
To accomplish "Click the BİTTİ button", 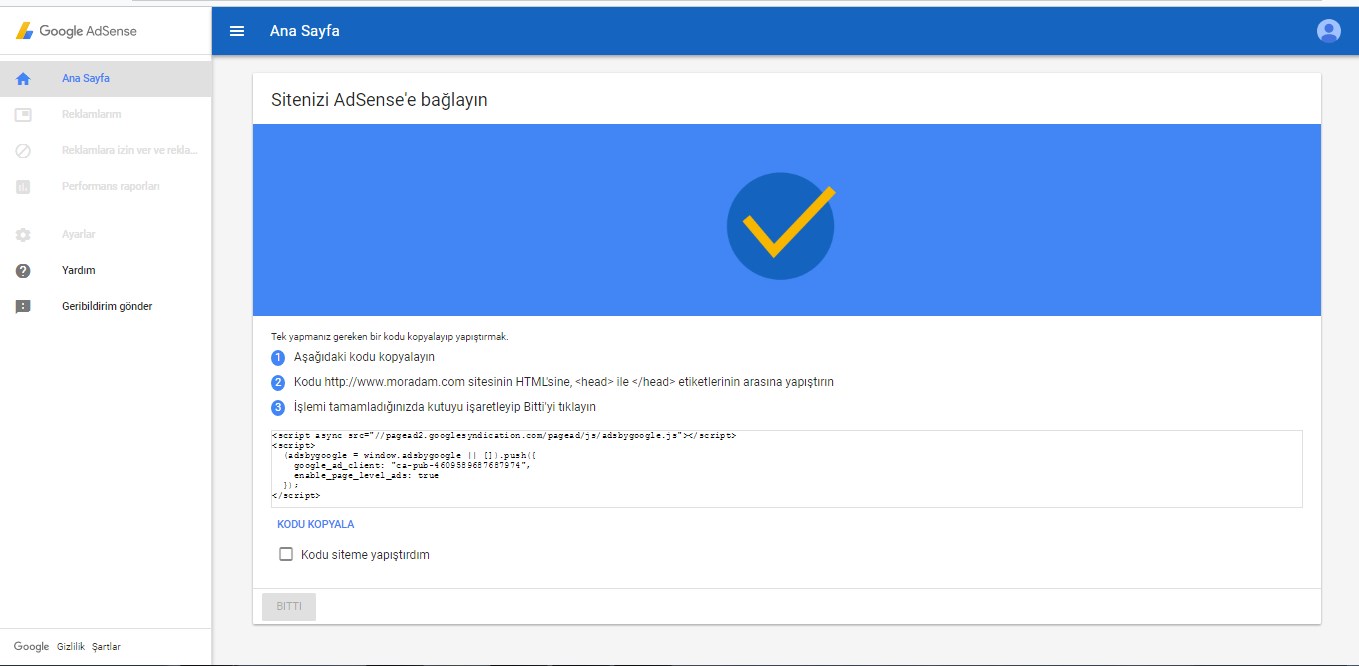I will pyautogui.click(x=289, y=606).
